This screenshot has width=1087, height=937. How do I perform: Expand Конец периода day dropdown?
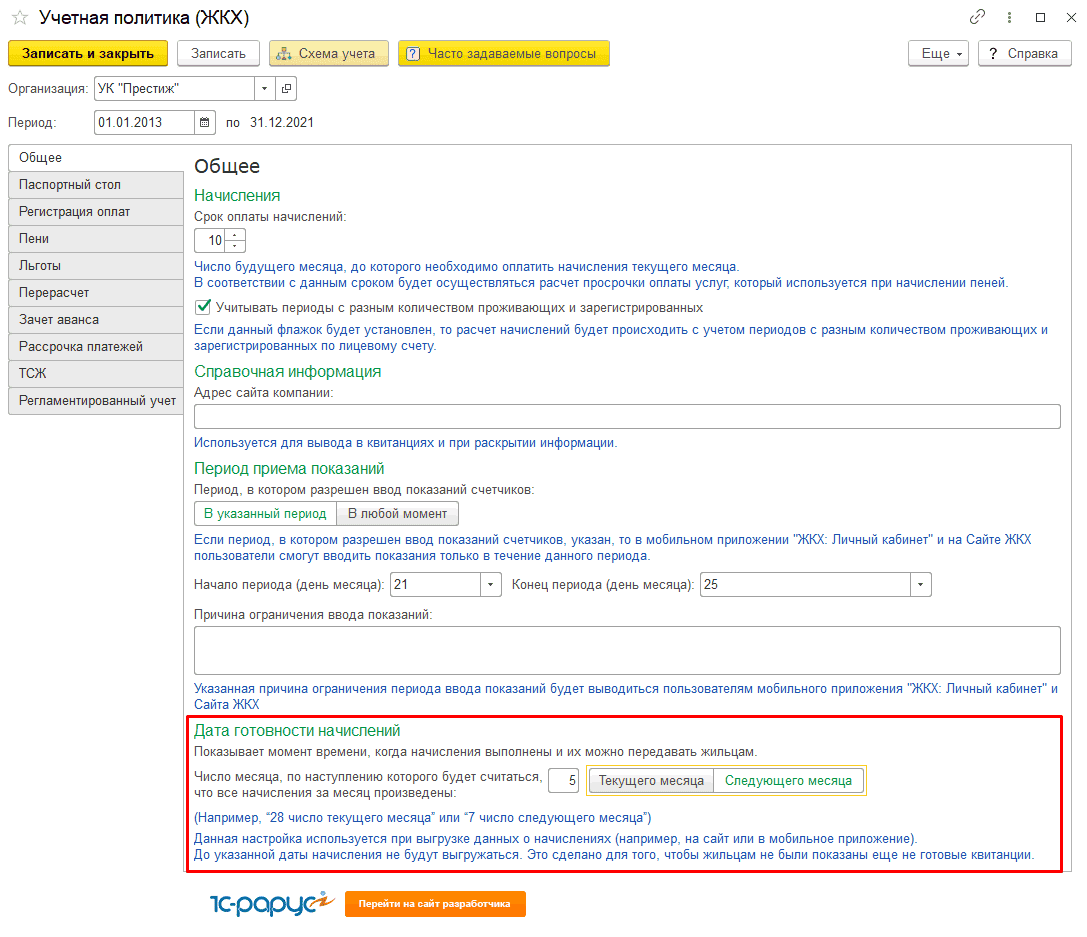(x=920, y=585)
